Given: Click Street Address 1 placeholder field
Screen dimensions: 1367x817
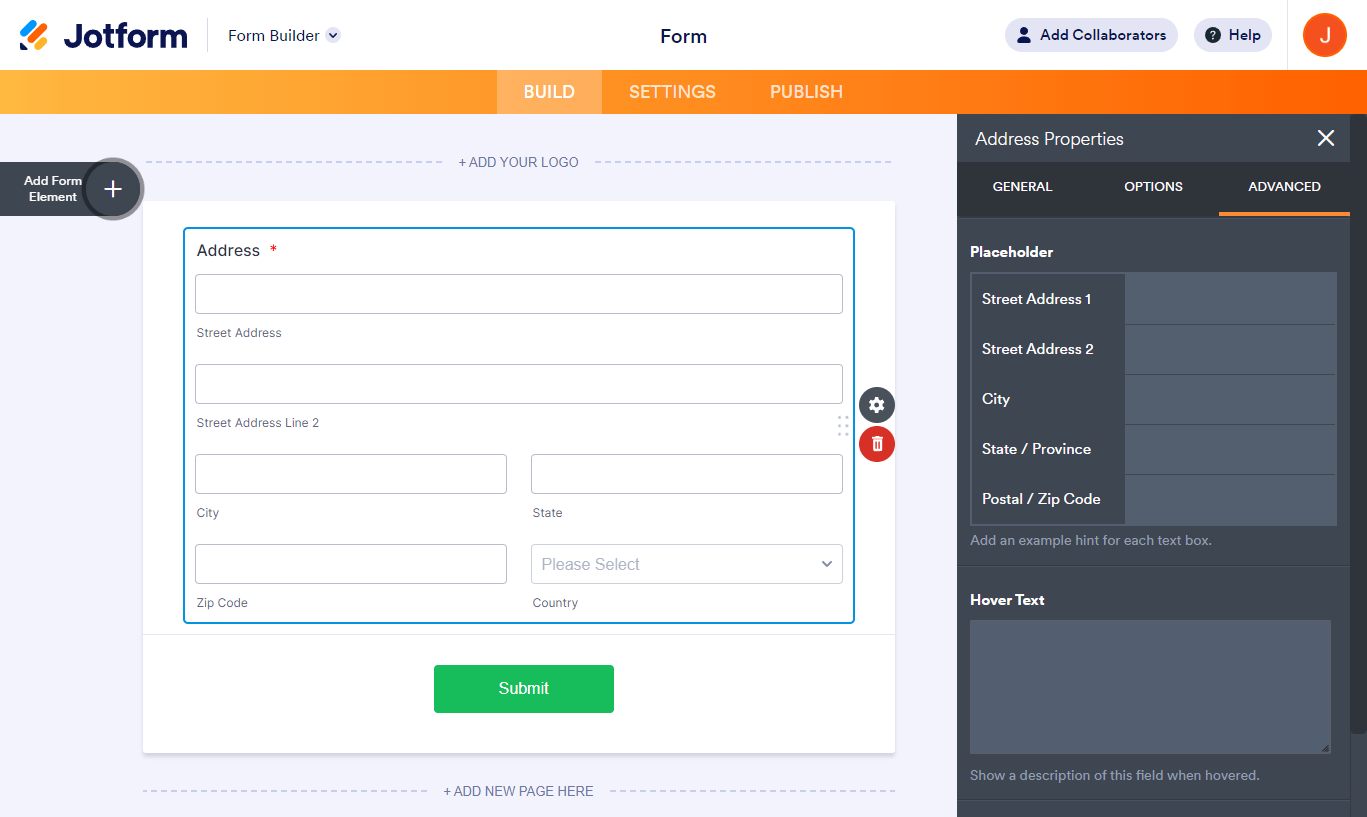Looking at the screenshot, I should (x=1230, y=299).
